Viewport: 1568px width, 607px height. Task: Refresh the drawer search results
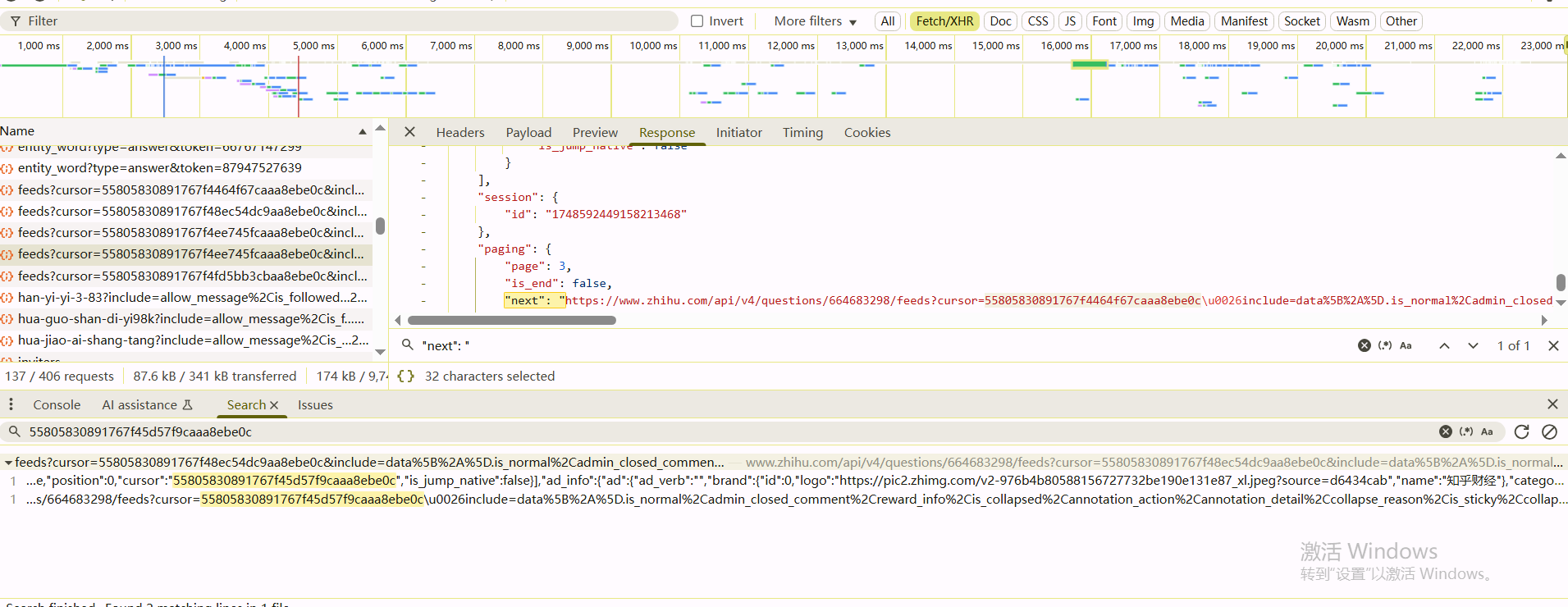[x=1521, y=431]
